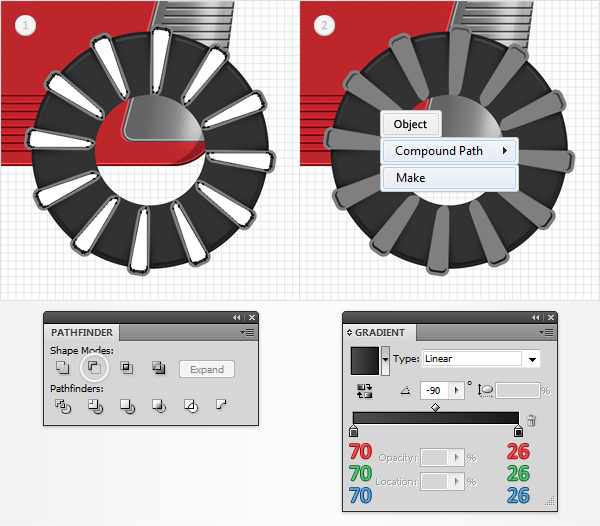The width and height of the screenshot is (600, 526).
Task: Click the delete stop trash icon
Action: coord(531,420)
